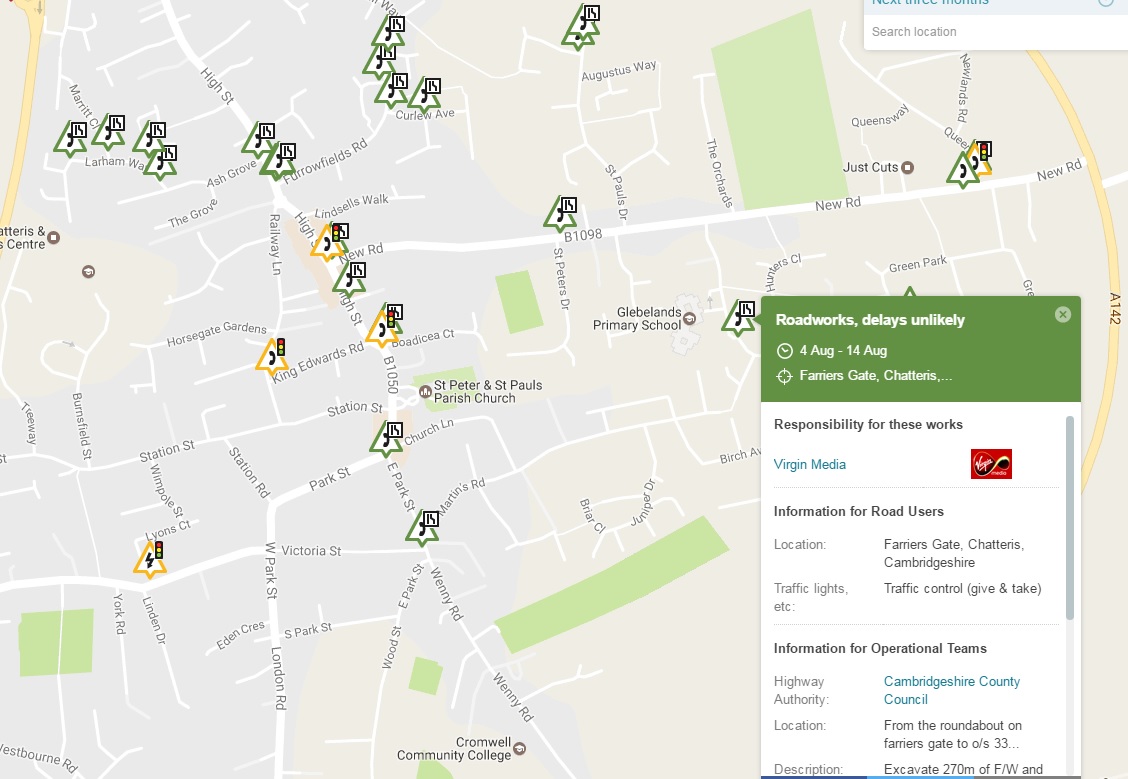Select traffic light marker at Lindsells Walk

[x=329, y=241]
